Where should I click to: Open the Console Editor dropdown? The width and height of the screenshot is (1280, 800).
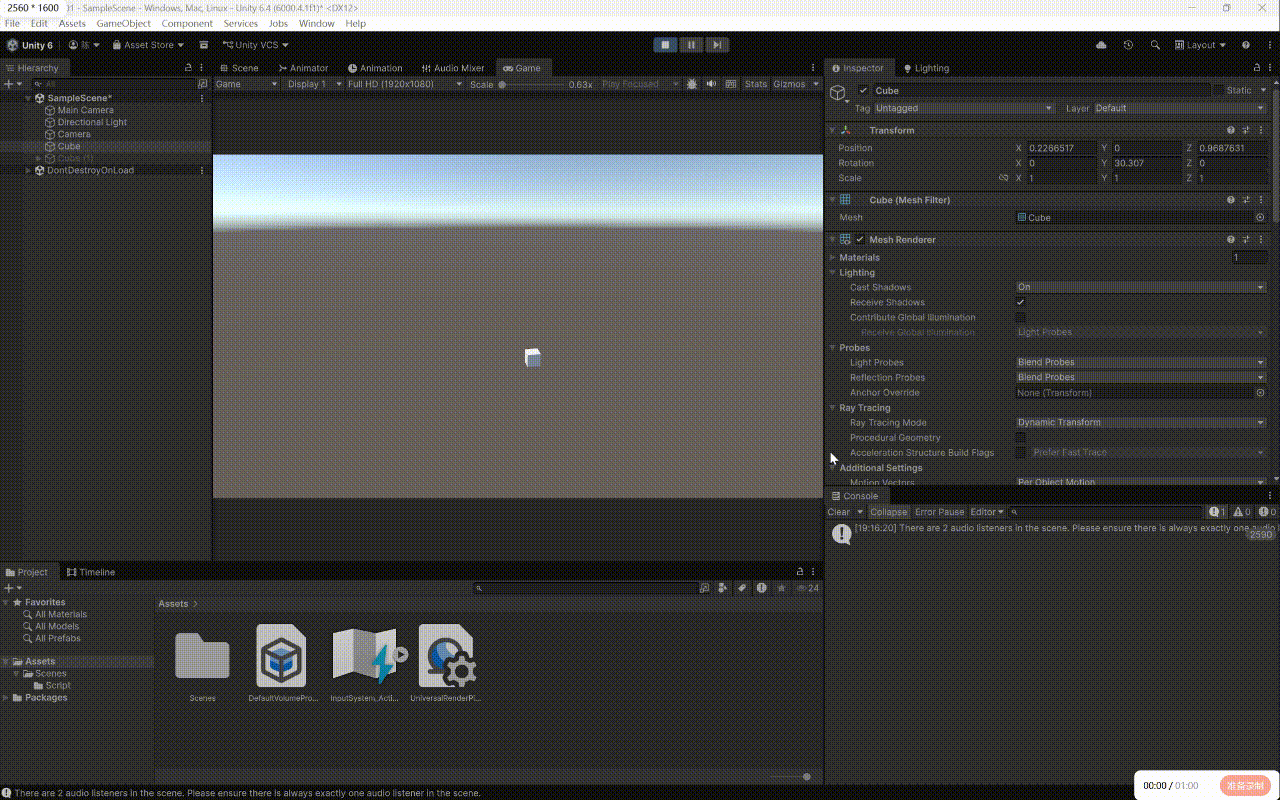click(x=987, y=512)
